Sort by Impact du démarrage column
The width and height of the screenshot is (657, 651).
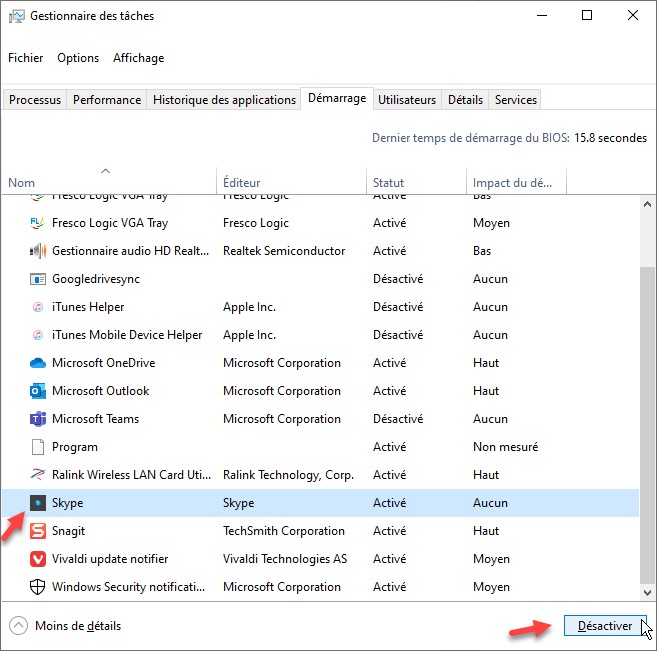512,183
